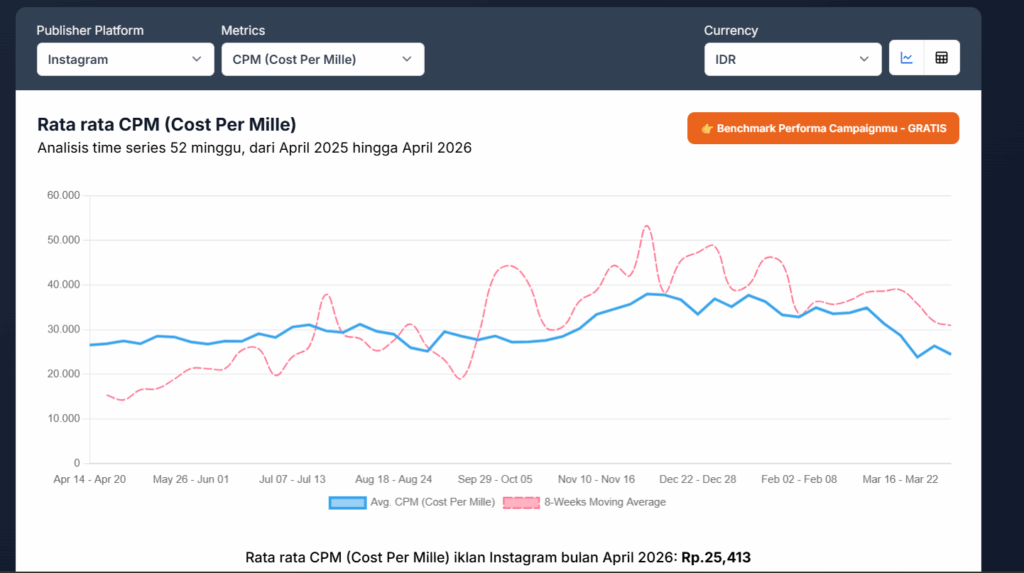The width and height of the screenshot is (1024, 573).
Task: Click the chevron arrow in Instagram dropdown
Action: [196, 59]
